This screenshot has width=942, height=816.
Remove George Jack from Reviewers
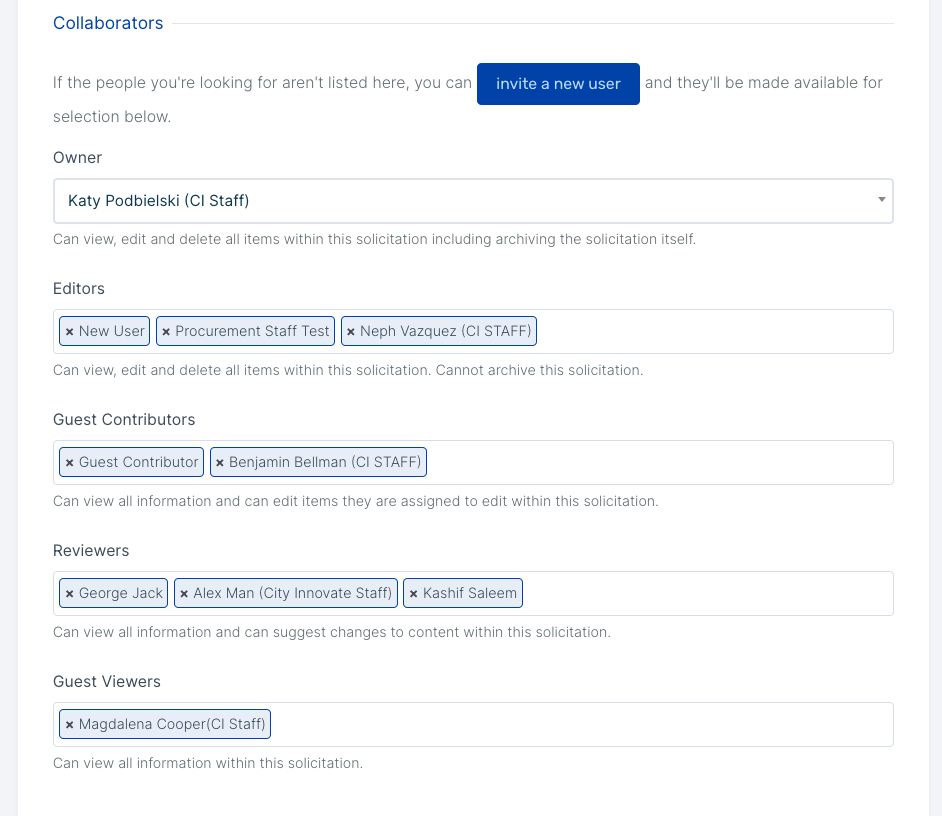coord(70,594)
